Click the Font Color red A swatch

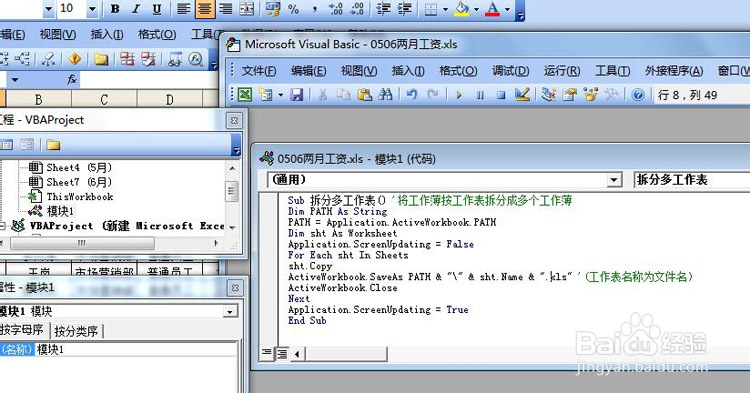[x=492, y=9]
